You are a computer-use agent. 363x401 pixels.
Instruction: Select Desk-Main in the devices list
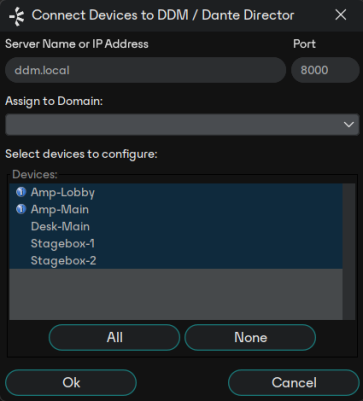click(176, 226)
